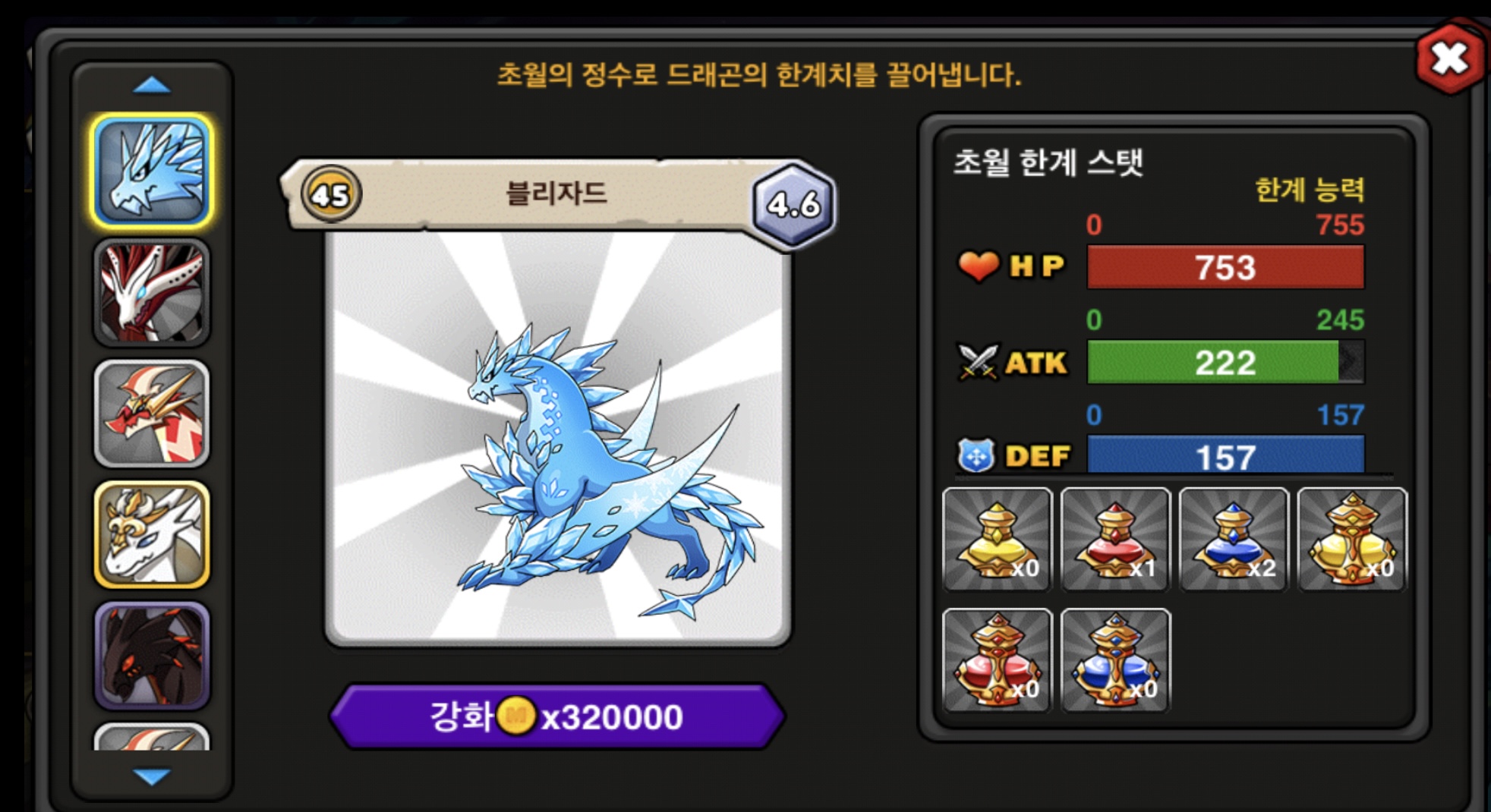This screenshot has height=812, width=1491.
Task: Choose the orange crested dragon portrait
Action: (x=152, y=414)
